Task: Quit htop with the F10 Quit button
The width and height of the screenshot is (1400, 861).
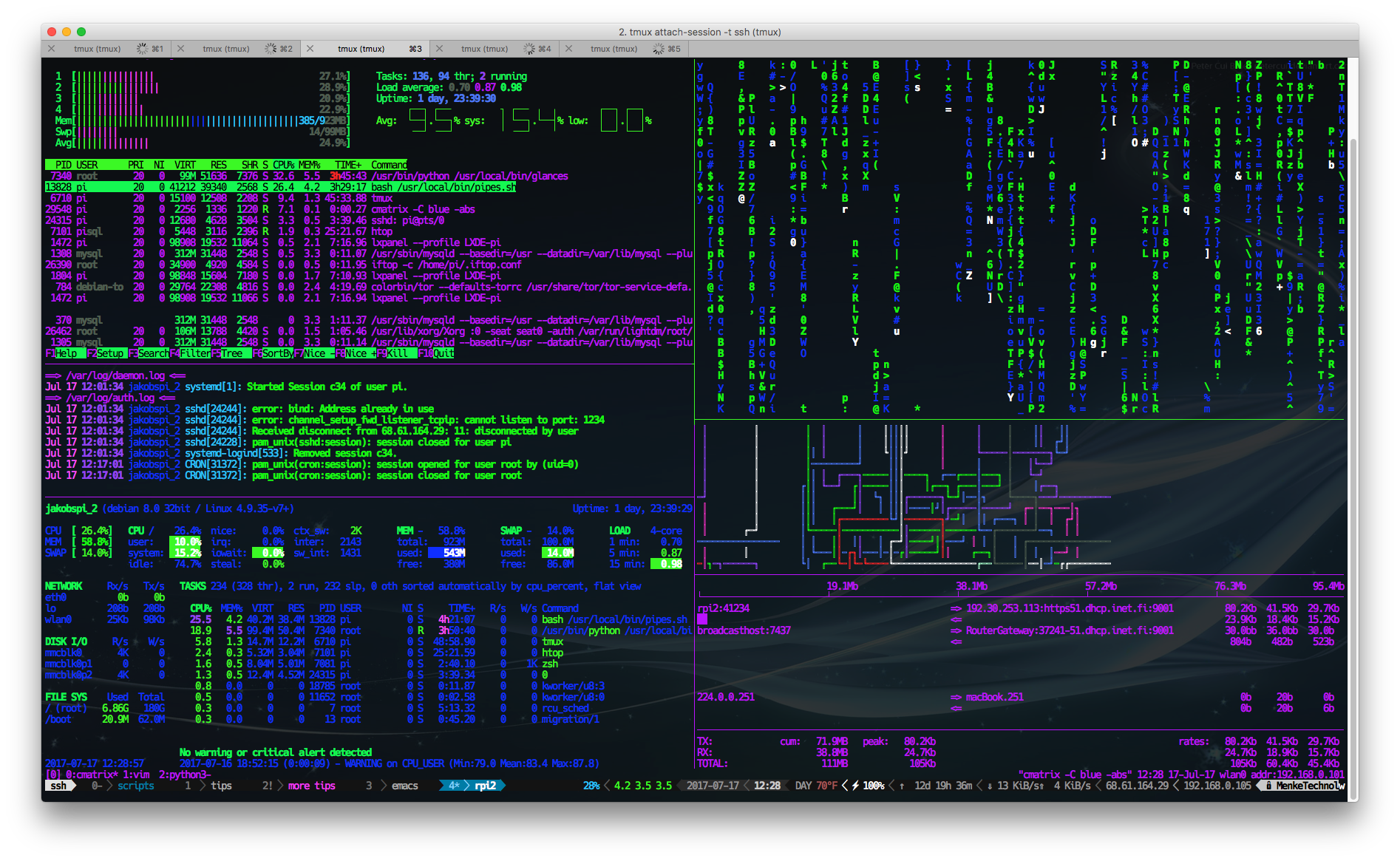Action: click(436, 353)
